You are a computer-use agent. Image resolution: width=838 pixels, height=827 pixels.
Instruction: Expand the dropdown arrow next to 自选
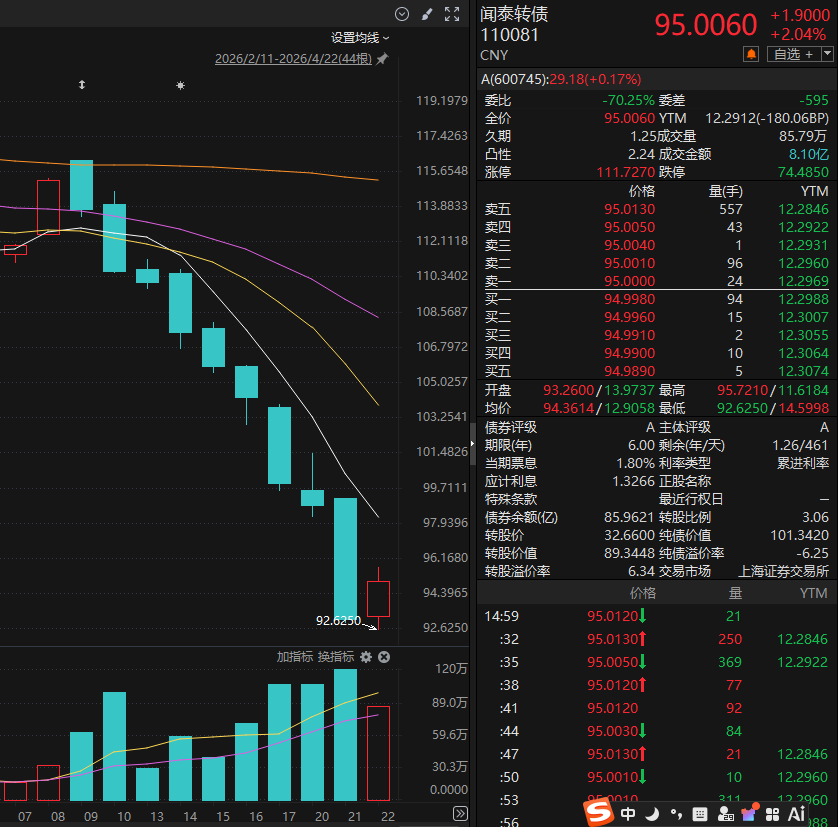click(x=825, y=54)
